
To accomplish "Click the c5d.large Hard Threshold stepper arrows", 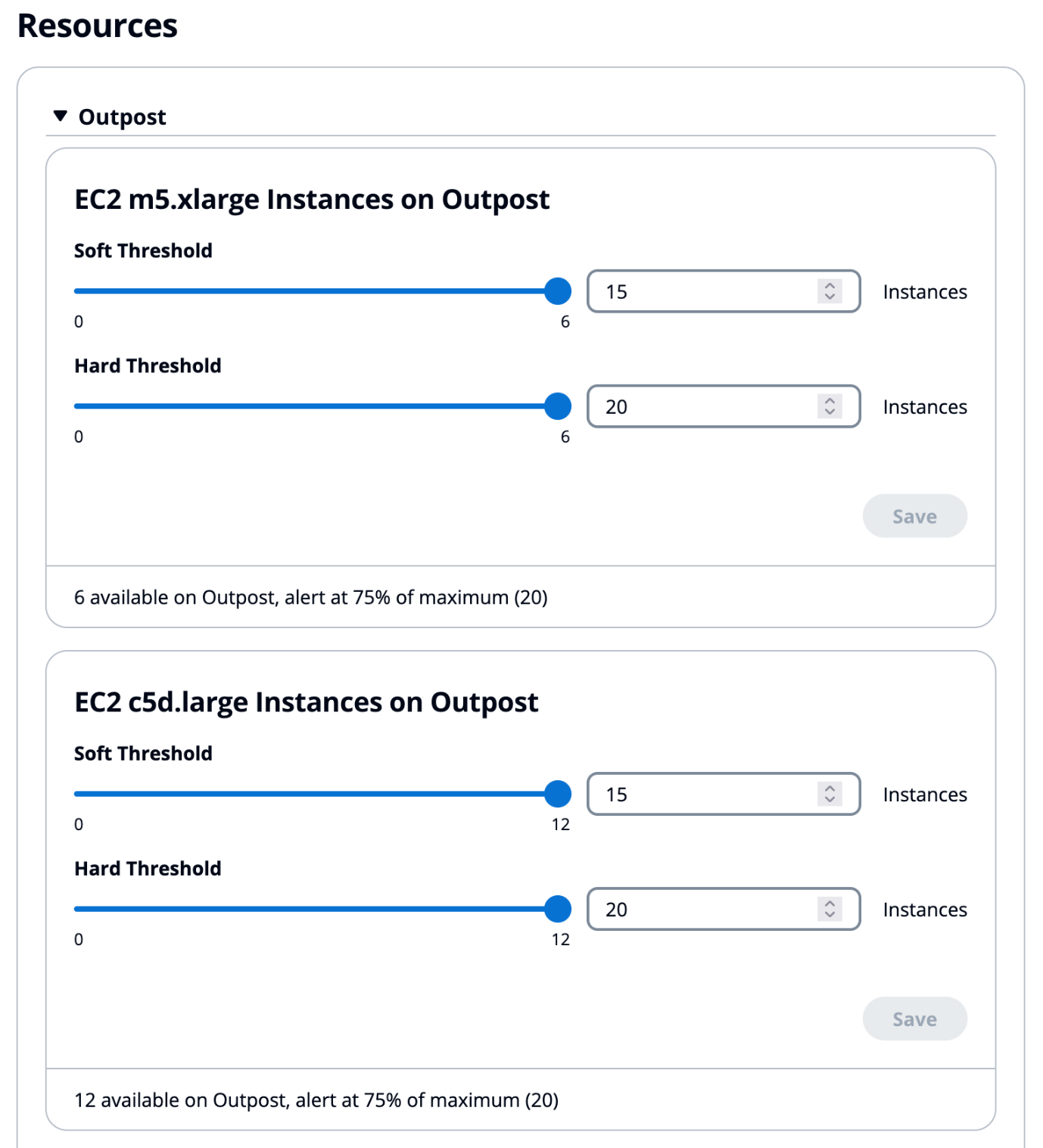I will point(830,909).
